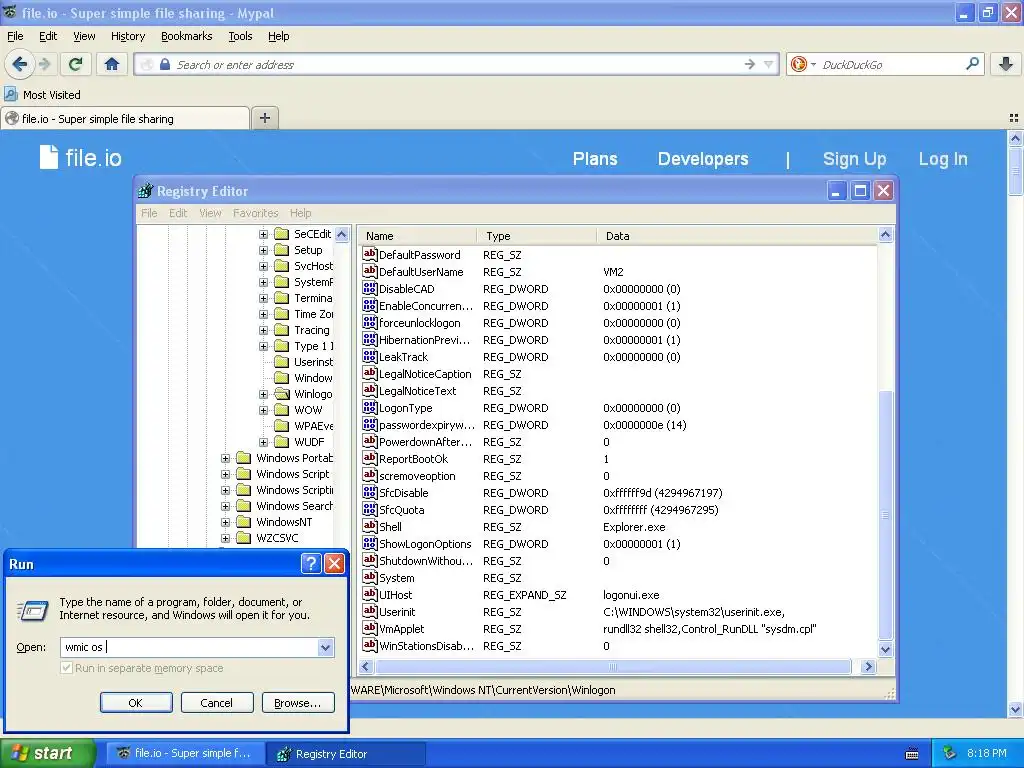Click the file.io logo icon
Image resolution: width=1024 pixels, height=768 pixels.
(49, 157)
